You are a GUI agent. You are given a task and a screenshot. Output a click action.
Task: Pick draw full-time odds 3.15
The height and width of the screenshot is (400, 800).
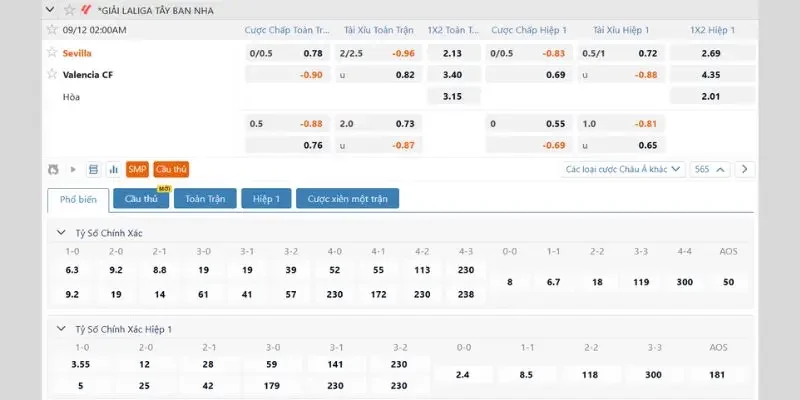click(x=454, y=96)
